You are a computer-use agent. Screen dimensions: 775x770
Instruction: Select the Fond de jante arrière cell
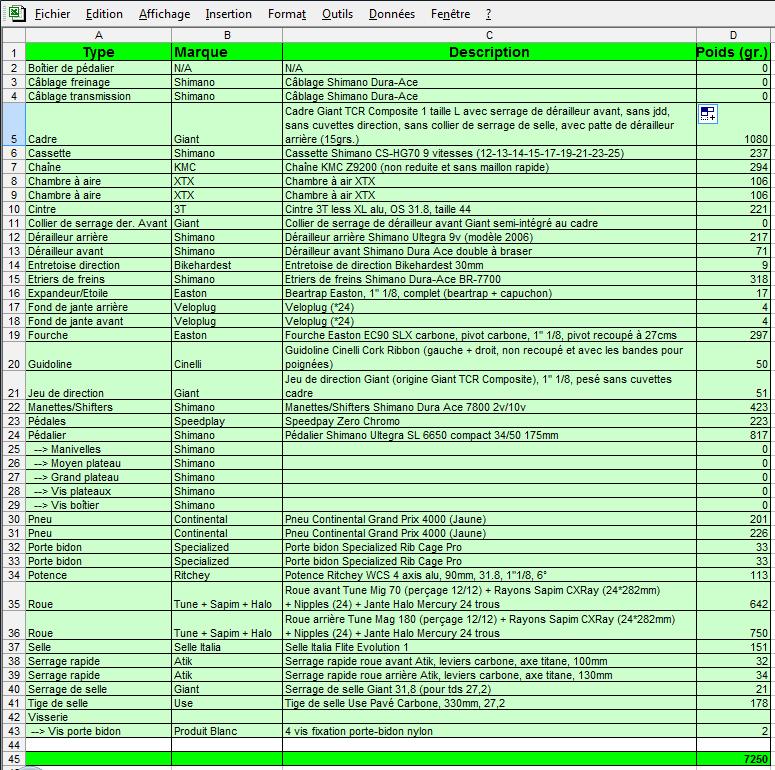click(x=98, y=307)
